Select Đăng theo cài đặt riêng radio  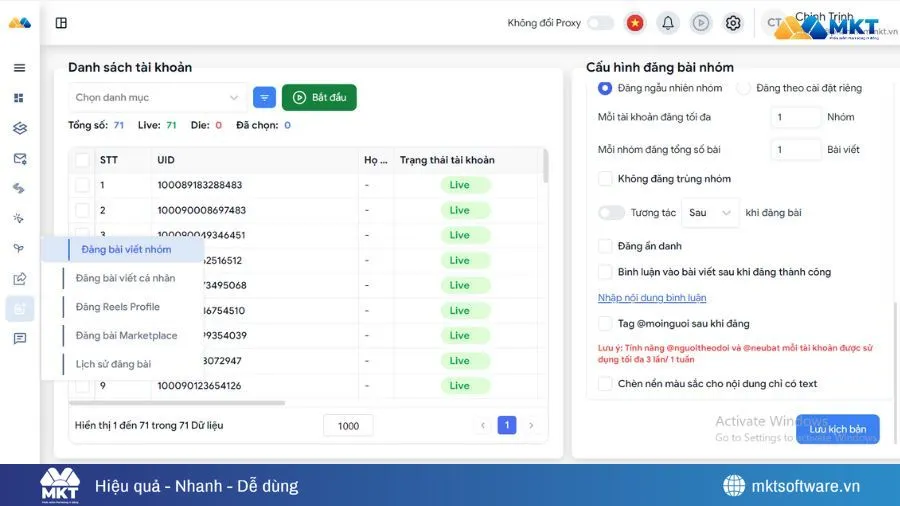tap(743, 88)
